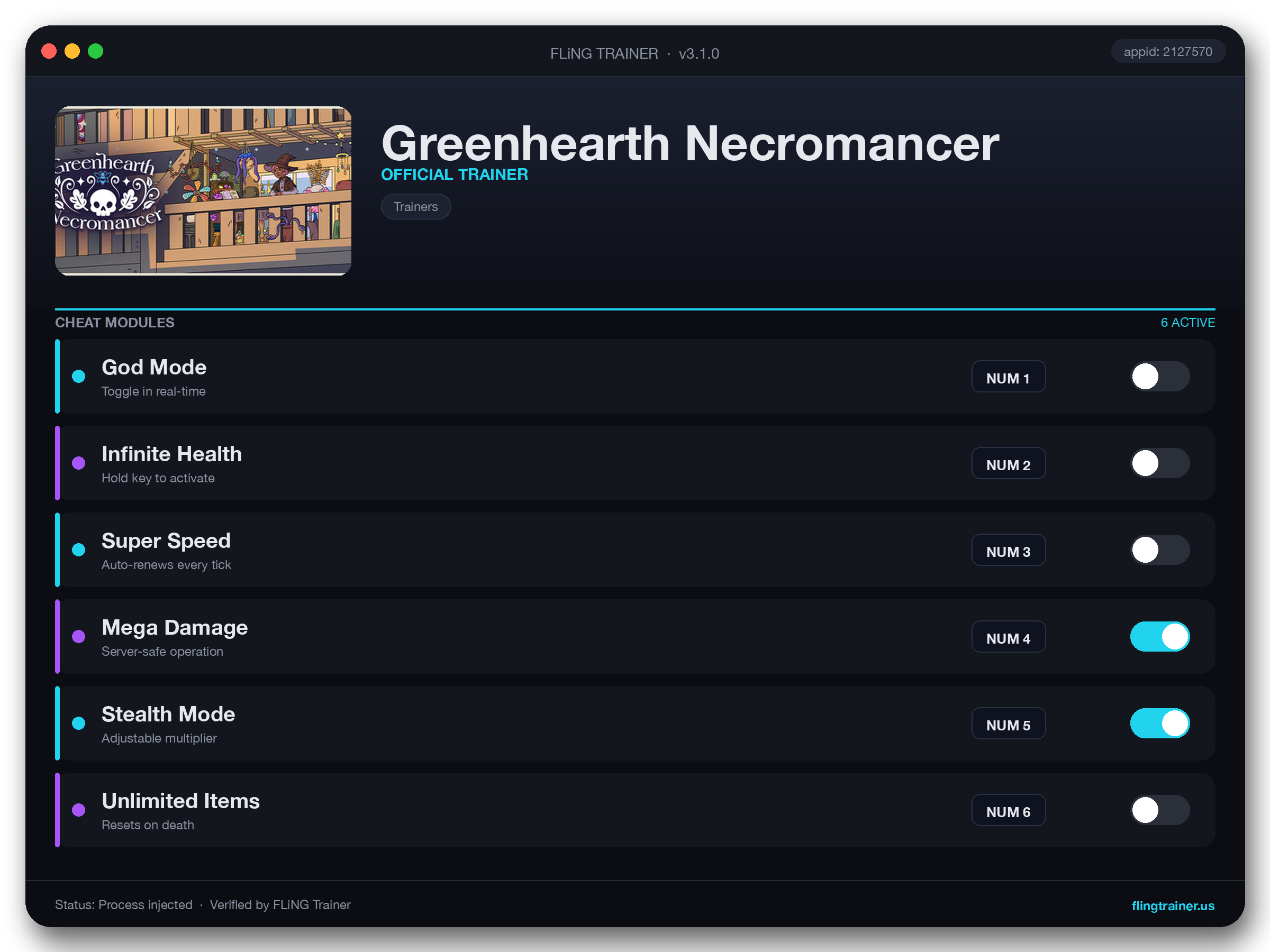Click the Greenhearth Necromancer cover thumbnail
Screen dimensions: 1270x952
(203, 190)
